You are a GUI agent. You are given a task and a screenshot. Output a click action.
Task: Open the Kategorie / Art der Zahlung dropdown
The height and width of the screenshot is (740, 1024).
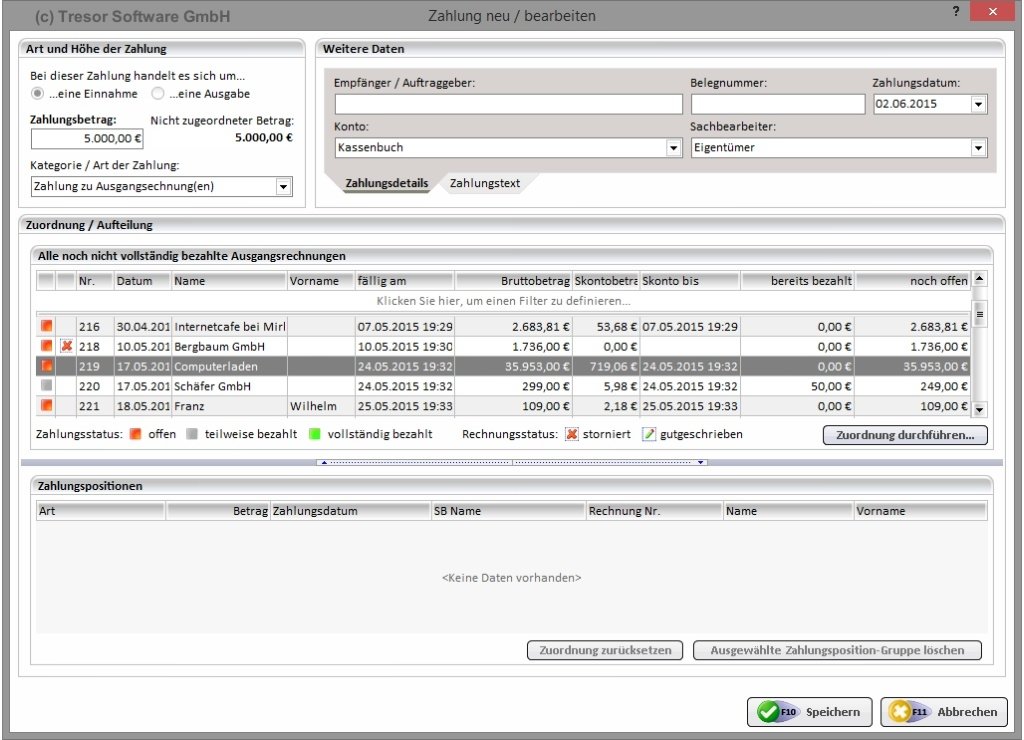tap(283, 187)
